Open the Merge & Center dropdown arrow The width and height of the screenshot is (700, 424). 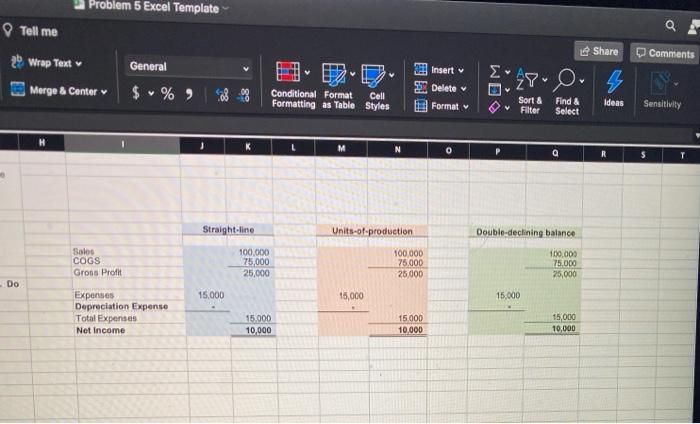coord(104,92)
